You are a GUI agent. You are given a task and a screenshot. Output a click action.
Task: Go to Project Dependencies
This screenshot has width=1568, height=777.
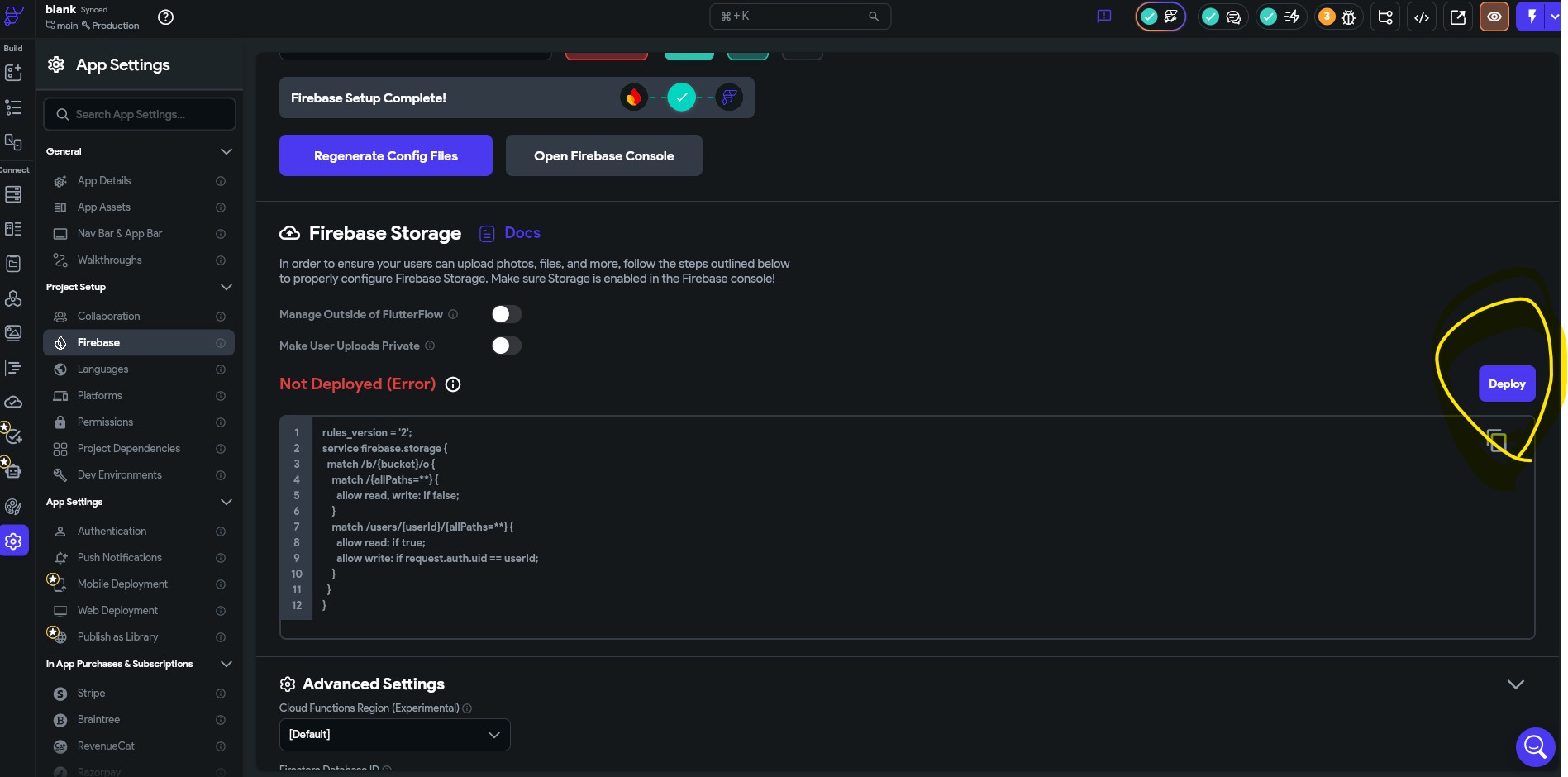pyautogui.click(x=139, y=449)
